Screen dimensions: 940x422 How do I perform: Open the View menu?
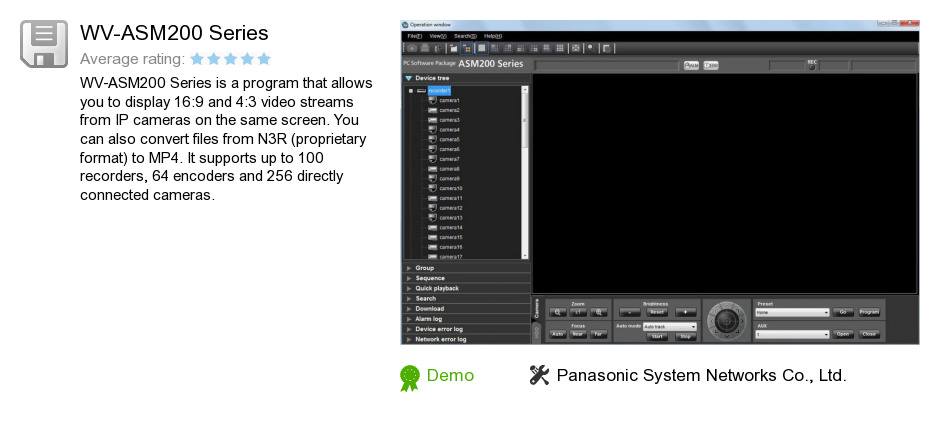click(438, 36)
